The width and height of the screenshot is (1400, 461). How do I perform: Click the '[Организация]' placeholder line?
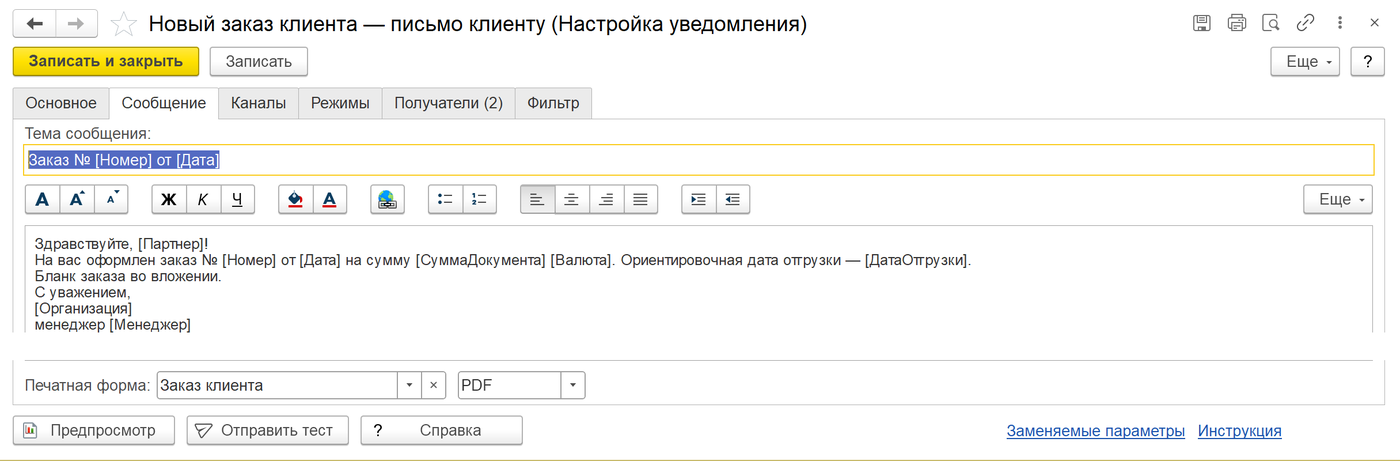tap(83, 308)
